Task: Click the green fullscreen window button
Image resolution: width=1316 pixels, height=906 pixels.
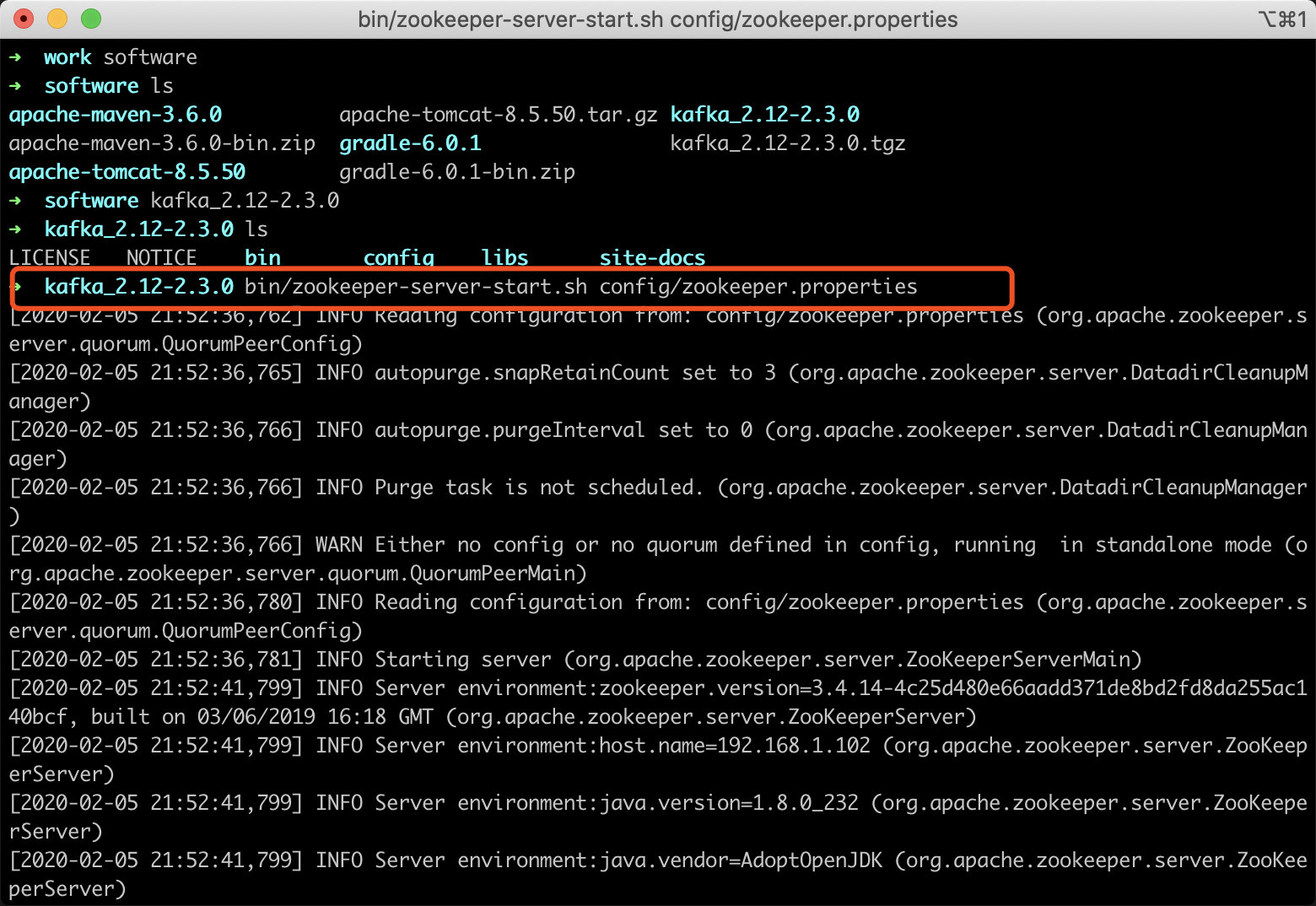Action: (91, 19)
